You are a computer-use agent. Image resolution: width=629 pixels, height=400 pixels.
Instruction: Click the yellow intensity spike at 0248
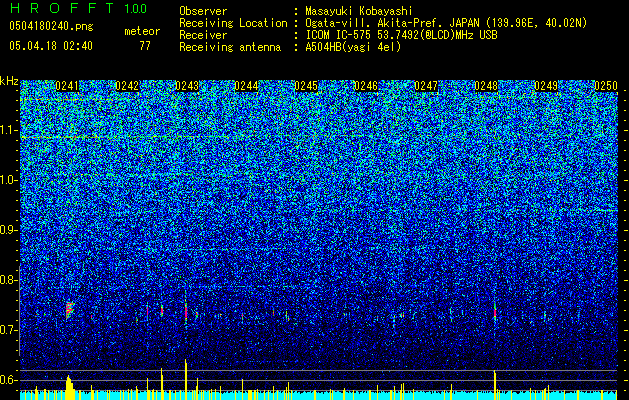pyautogui.click(x=495, y=385)
